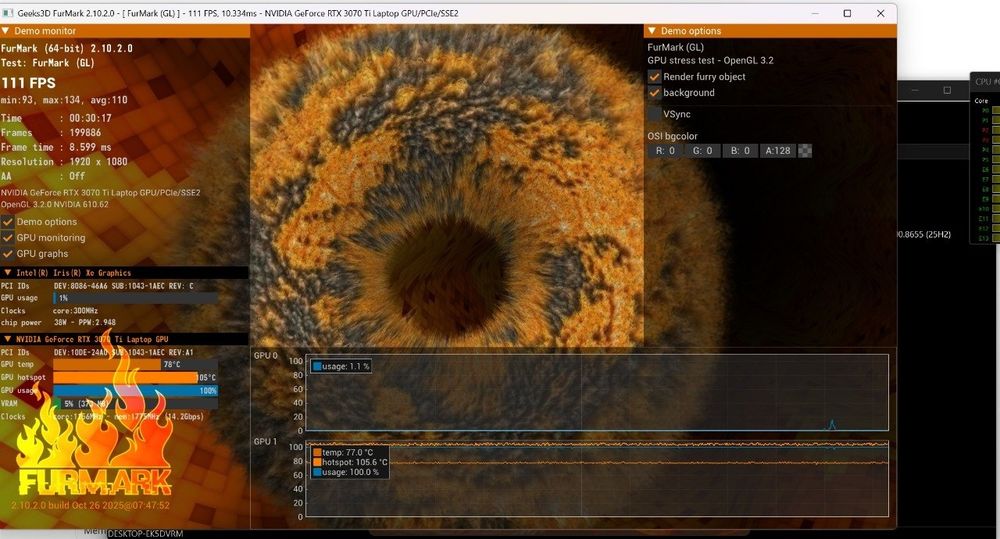
Task: Click the R: 0 bgcolor field
Action: 665,151
